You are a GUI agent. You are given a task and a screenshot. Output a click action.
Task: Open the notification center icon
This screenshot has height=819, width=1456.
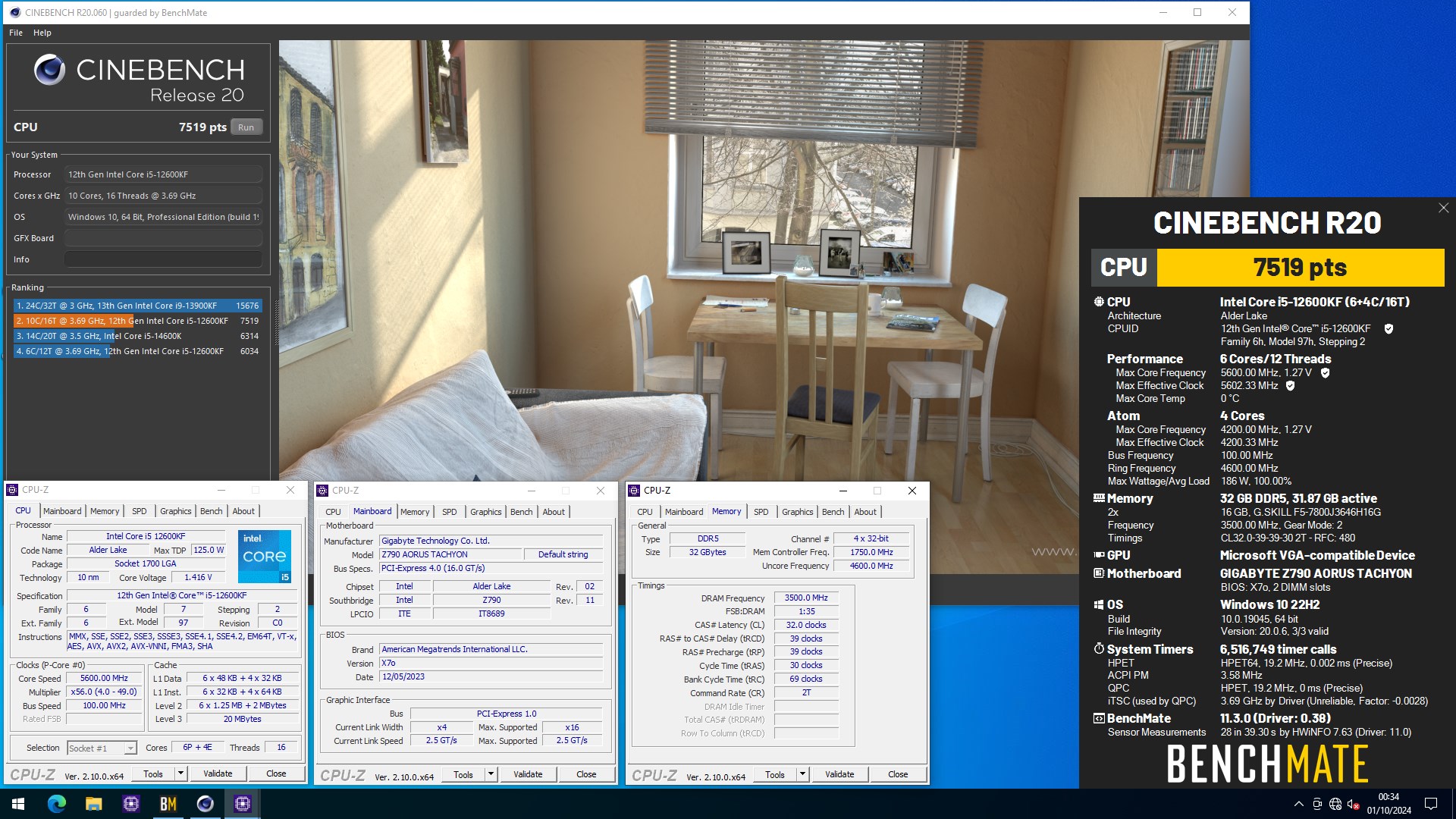tap(1431, 804)
